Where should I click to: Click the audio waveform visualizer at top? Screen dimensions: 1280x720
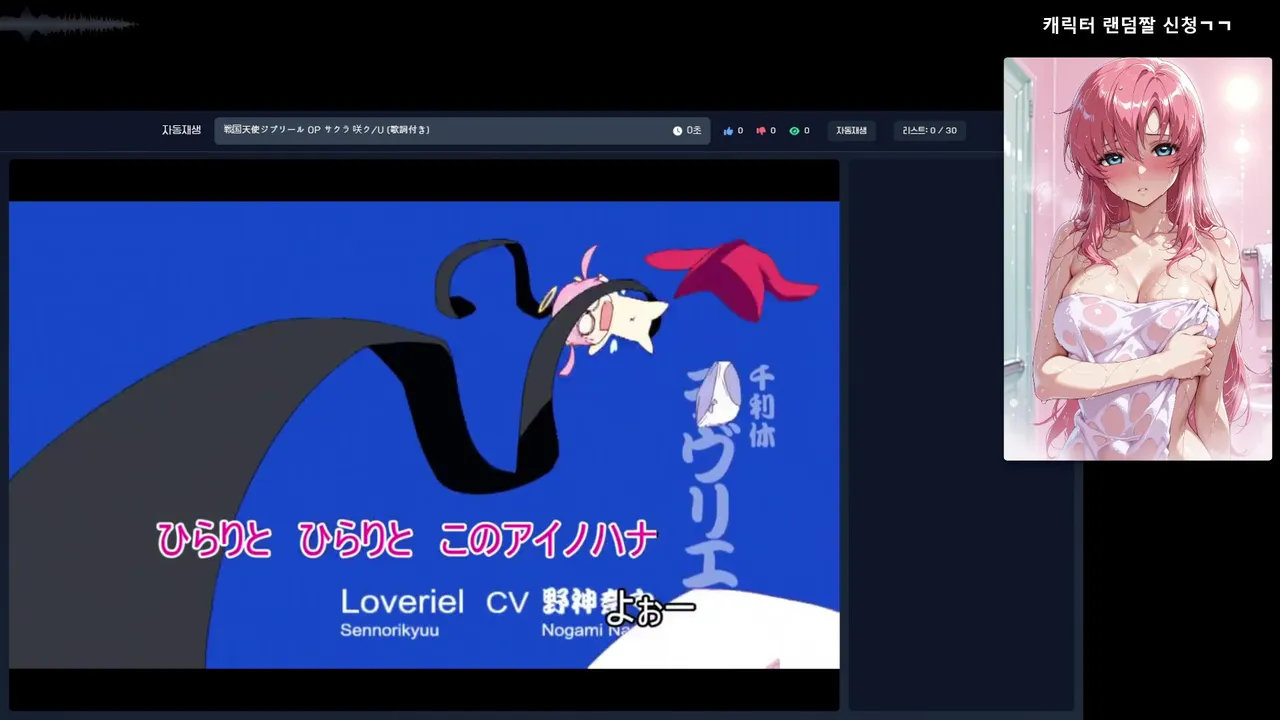[68, 24]
